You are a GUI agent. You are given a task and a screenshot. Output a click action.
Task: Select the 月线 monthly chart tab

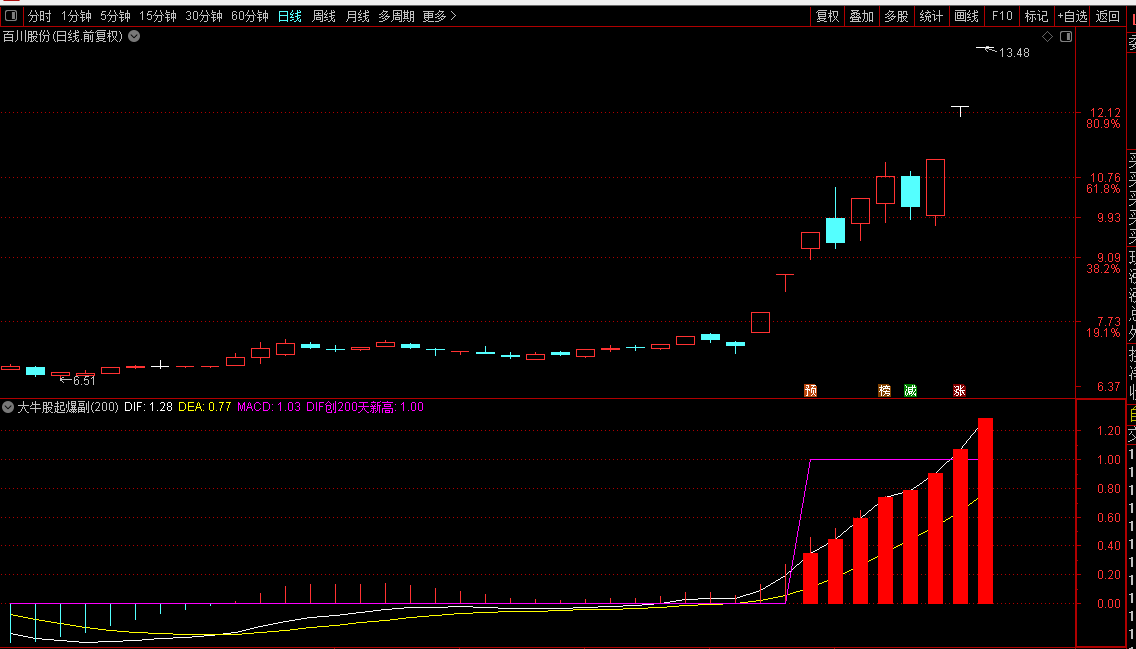point(357,16)
